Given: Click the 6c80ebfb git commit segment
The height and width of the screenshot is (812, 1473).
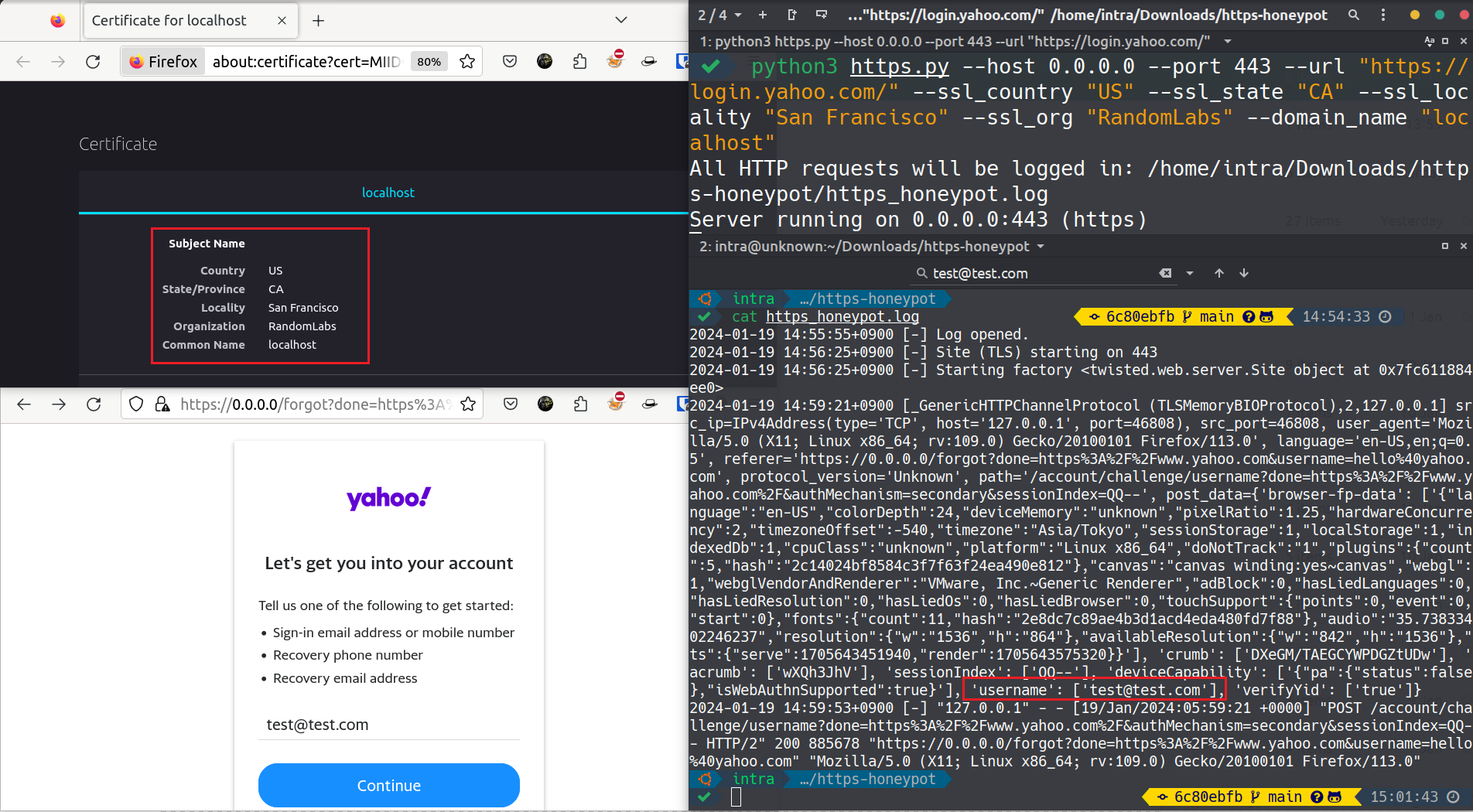Looking at the screenshot, I should (x=1140, y=317).
